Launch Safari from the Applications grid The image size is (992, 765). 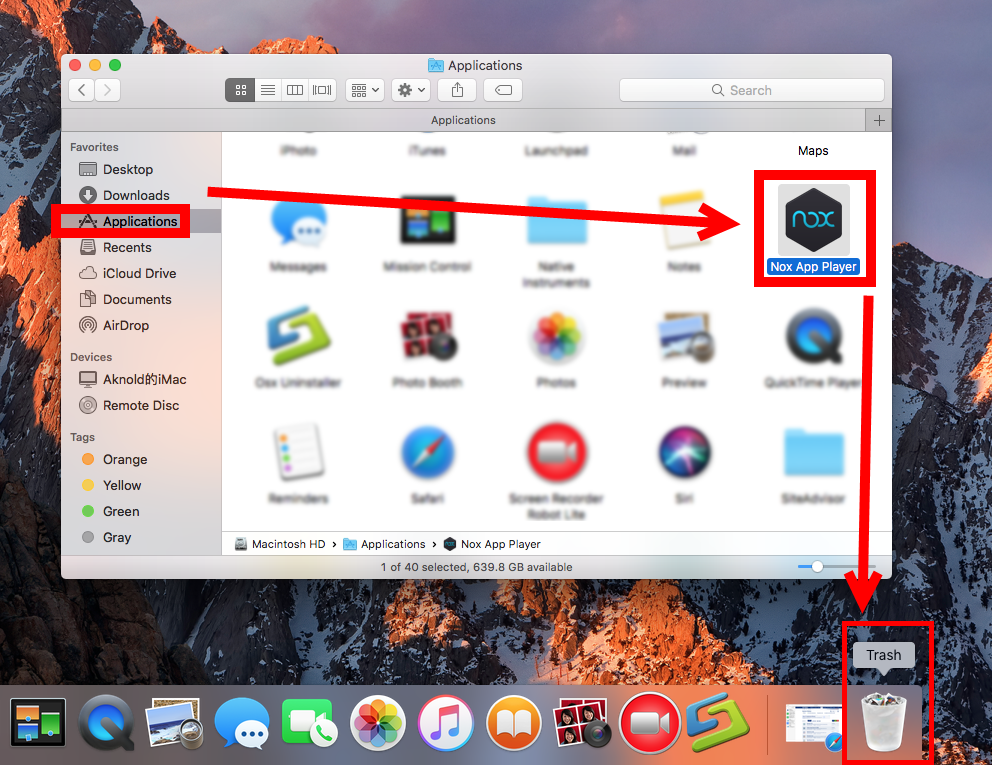[428, 450]
